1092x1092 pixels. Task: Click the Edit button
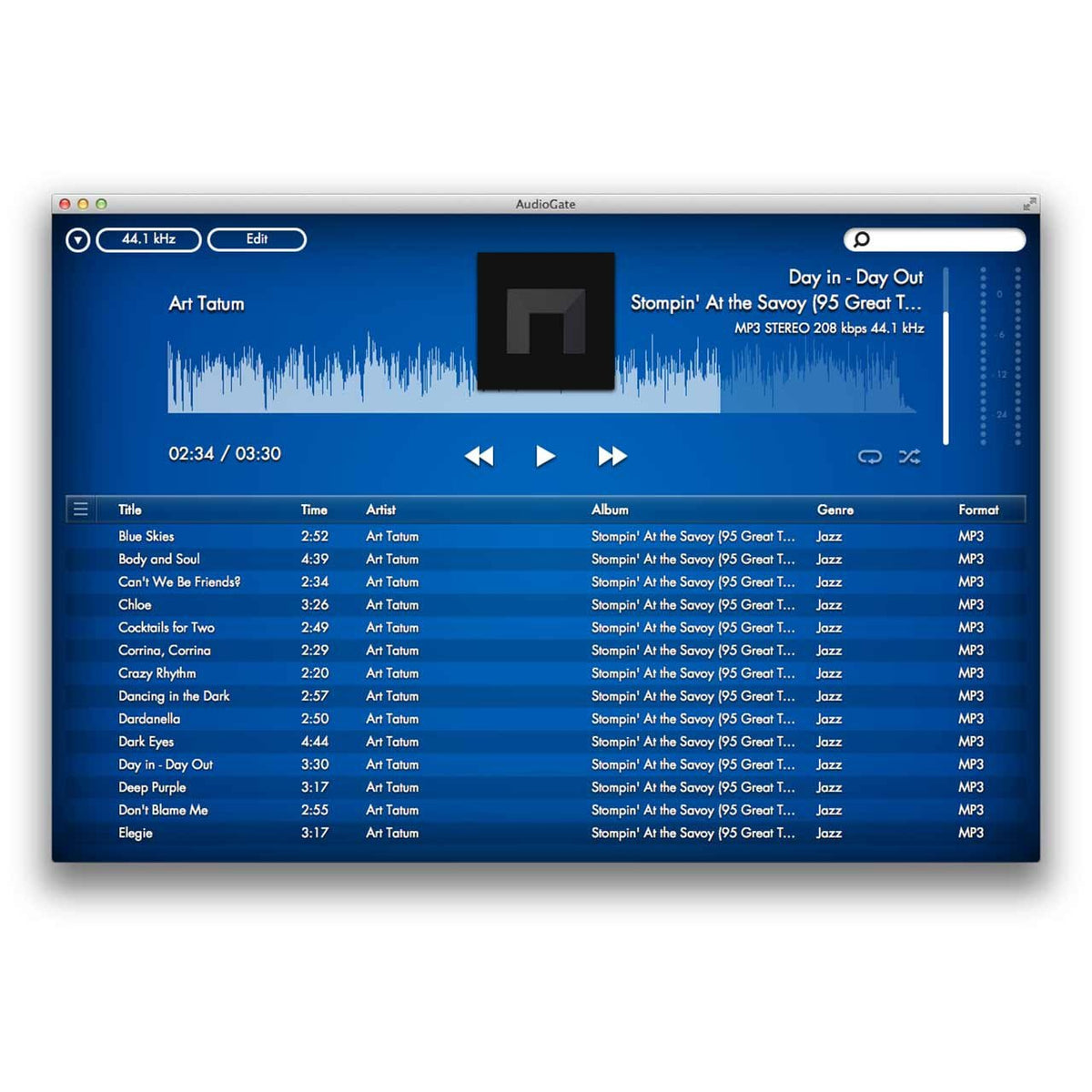257,239
